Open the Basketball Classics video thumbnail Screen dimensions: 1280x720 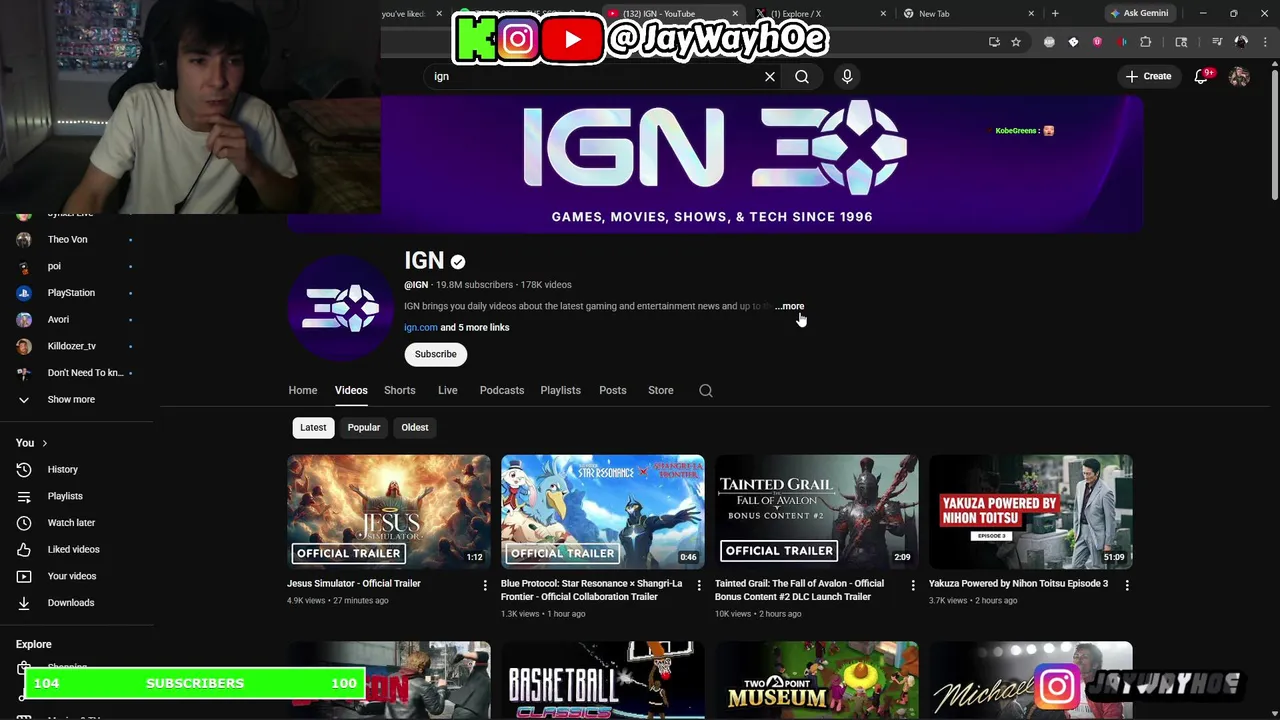pyautogui.click(x=603, y=680)
